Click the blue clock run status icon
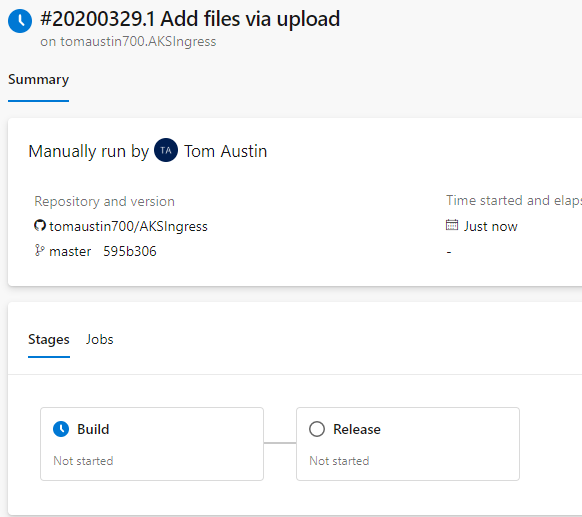Screen dimensions: 582x517 [20, 21]
